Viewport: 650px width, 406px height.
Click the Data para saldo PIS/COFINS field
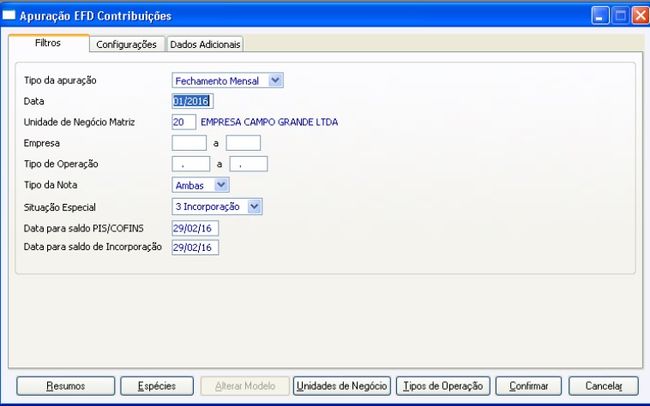tap(195, 228)
